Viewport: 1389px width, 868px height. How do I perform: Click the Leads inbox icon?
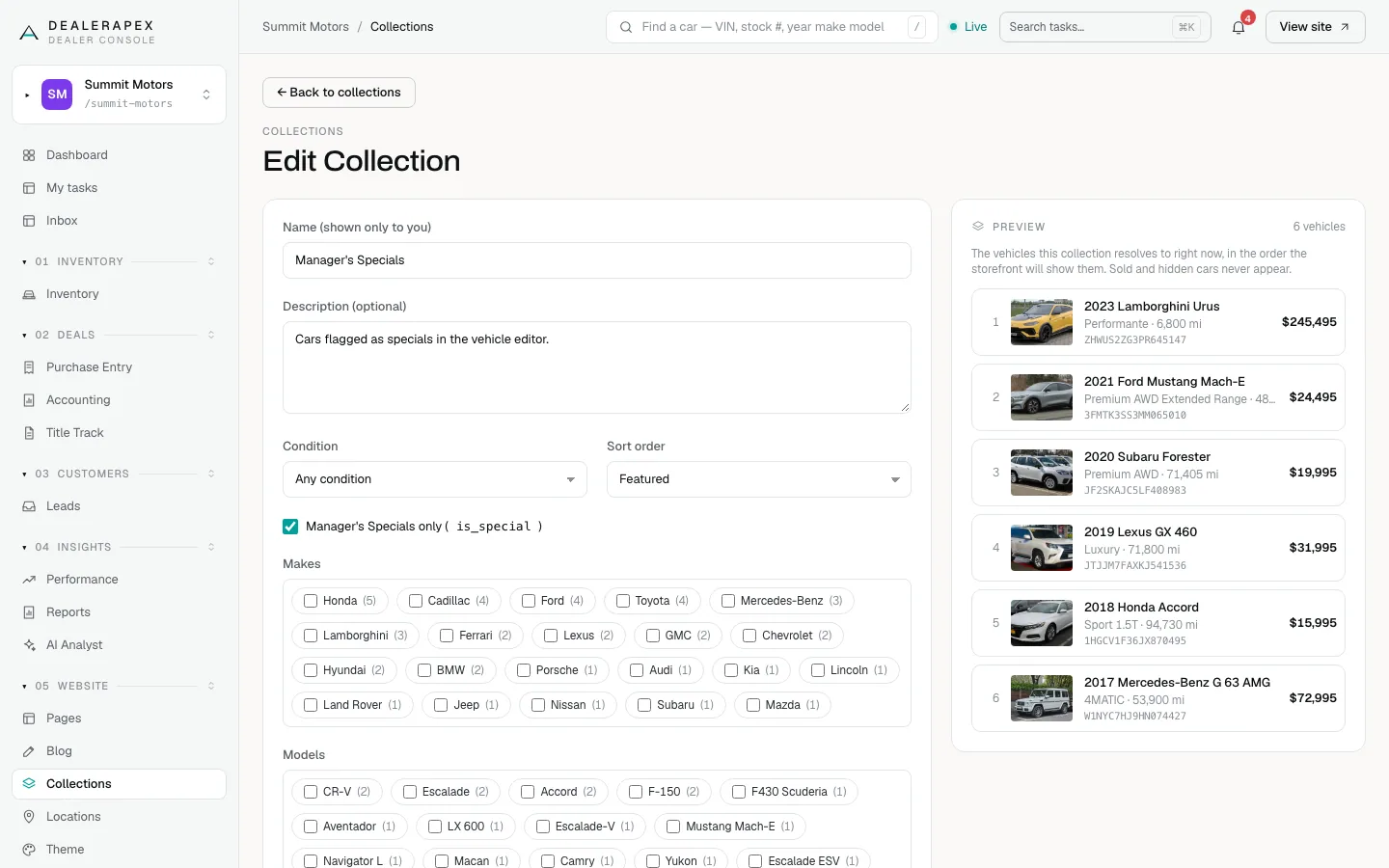29,506
